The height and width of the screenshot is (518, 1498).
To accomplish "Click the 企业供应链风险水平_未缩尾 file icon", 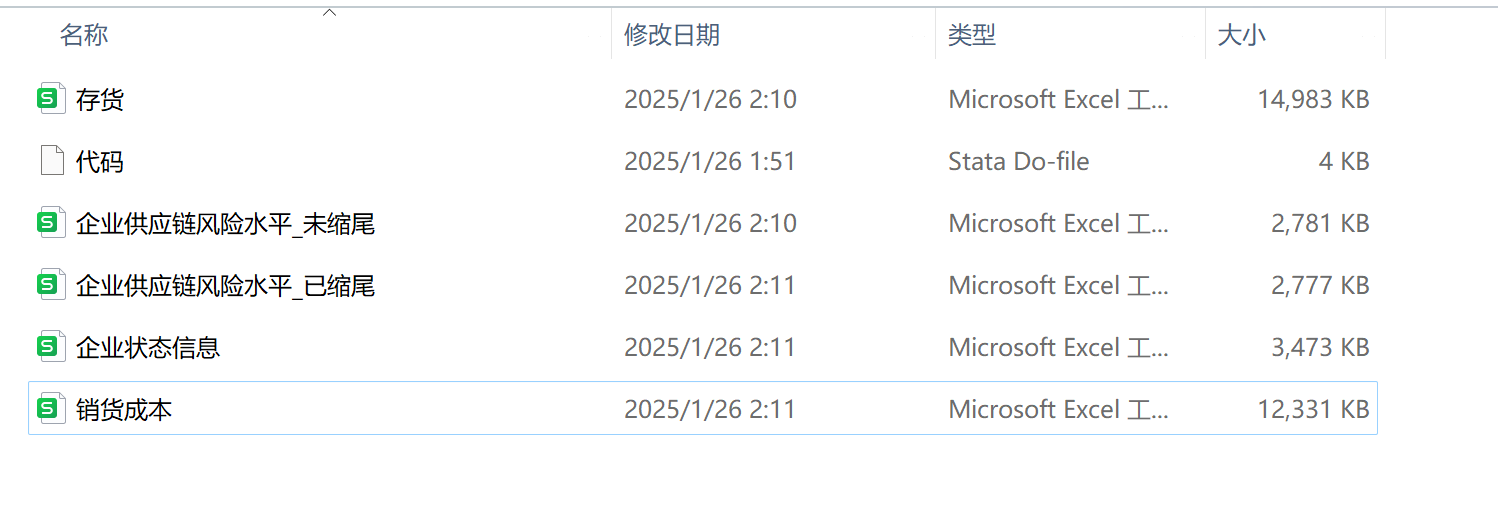I will point(50,223).
